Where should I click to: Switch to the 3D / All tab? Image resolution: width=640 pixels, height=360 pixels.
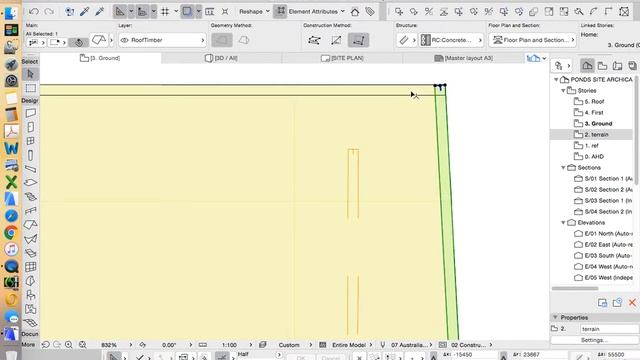click(221, 58)
